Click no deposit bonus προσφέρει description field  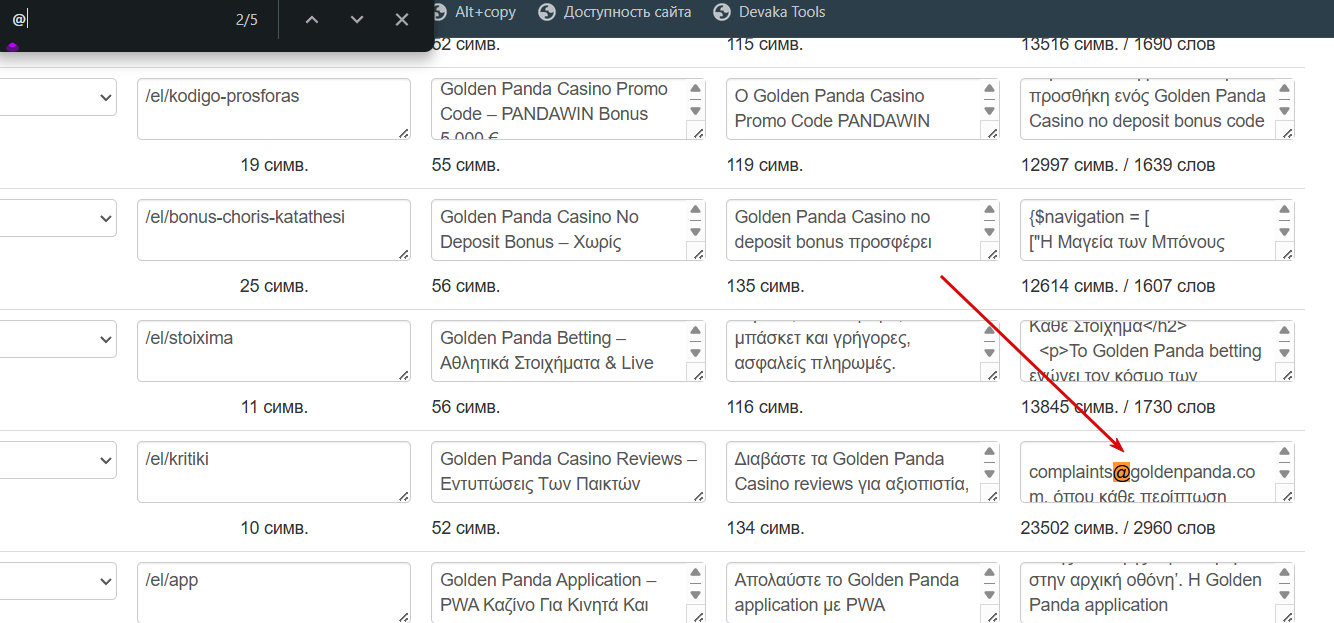(x=863, y=230)
